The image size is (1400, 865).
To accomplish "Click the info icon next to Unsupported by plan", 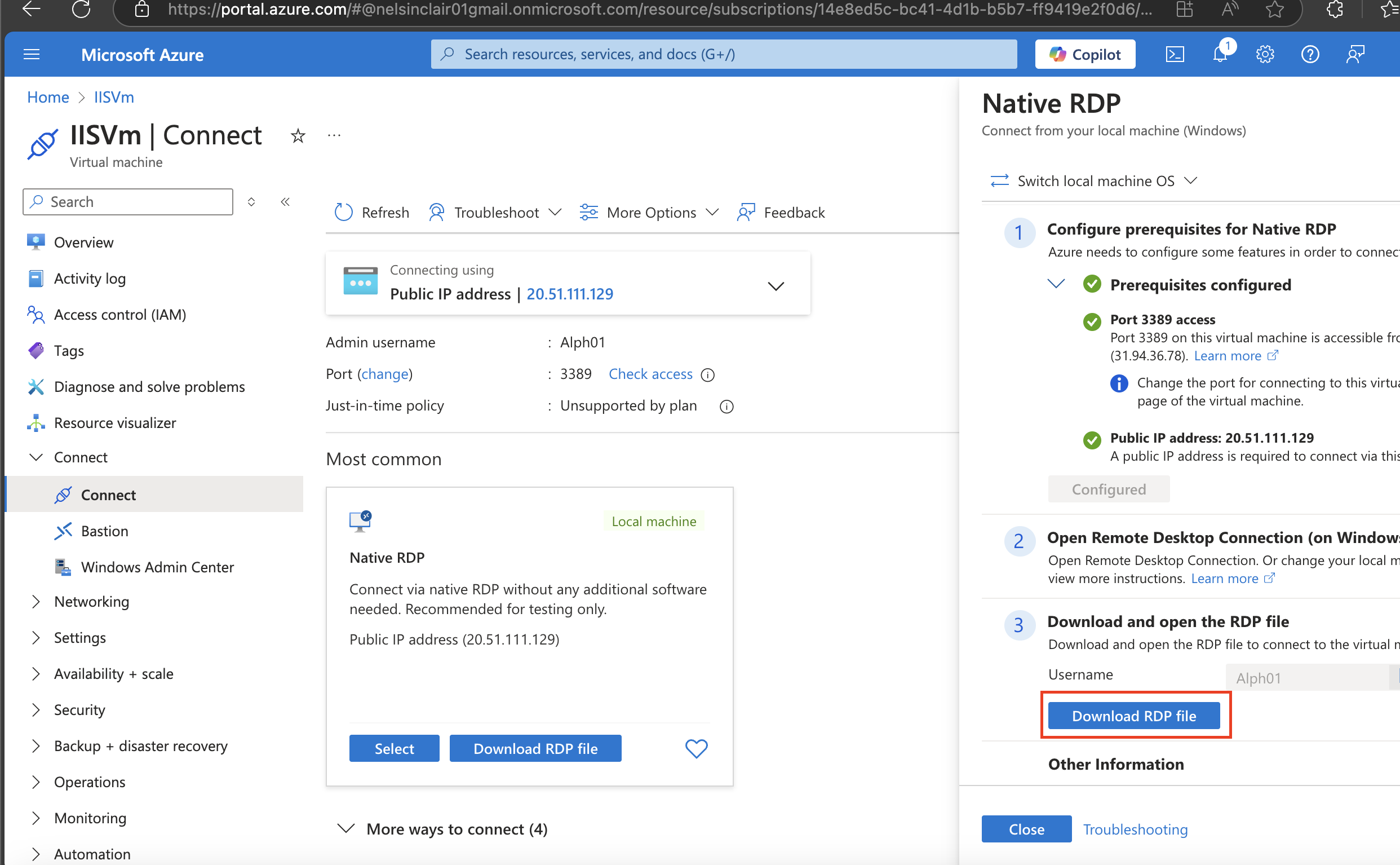I will 726,407.
